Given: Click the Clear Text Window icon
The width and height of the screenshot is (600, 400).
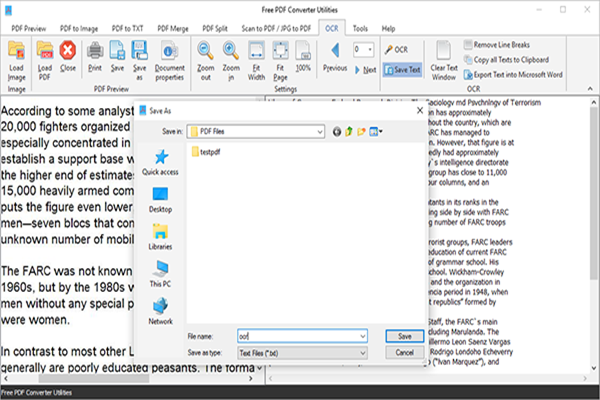Looking at the screenshot, I should [x=444, y=55].
